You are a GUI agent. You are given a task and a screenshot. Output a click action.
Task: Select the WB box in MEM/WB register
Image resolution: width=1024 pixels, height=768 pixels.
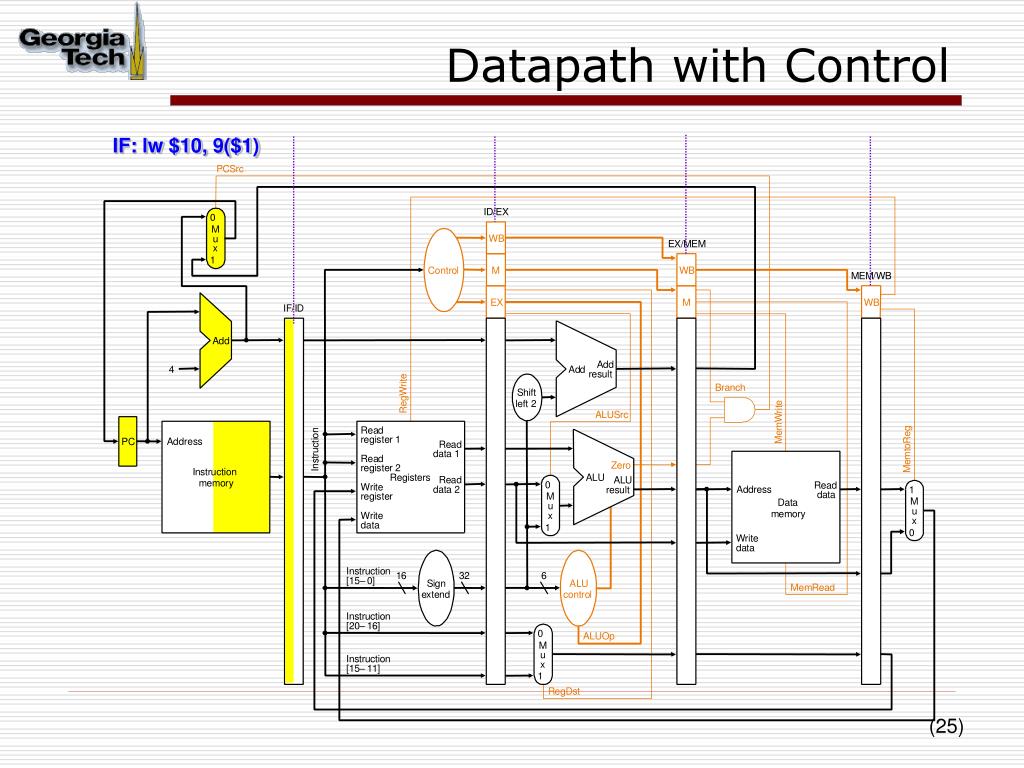click(x=871, y=302)
